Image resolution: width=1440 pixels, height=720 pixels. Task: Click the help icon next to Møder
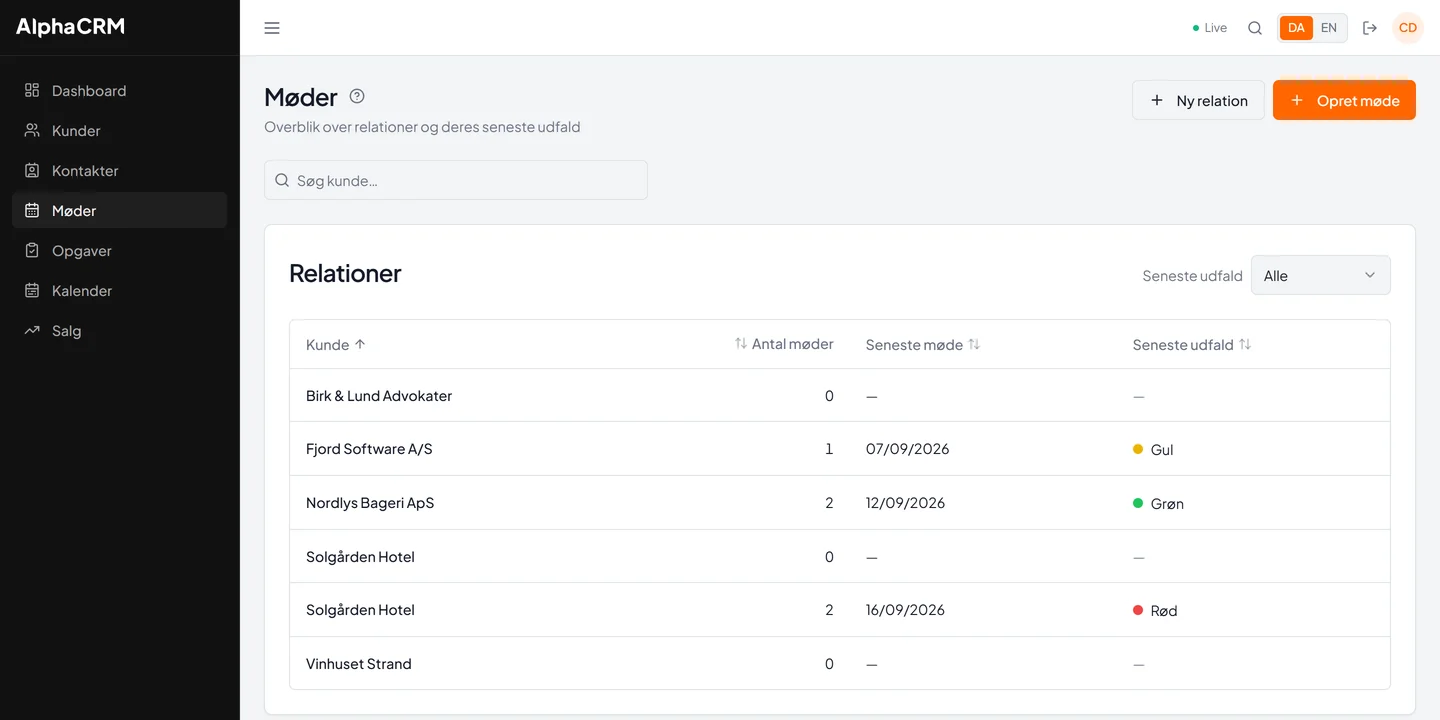click(357, 96)
